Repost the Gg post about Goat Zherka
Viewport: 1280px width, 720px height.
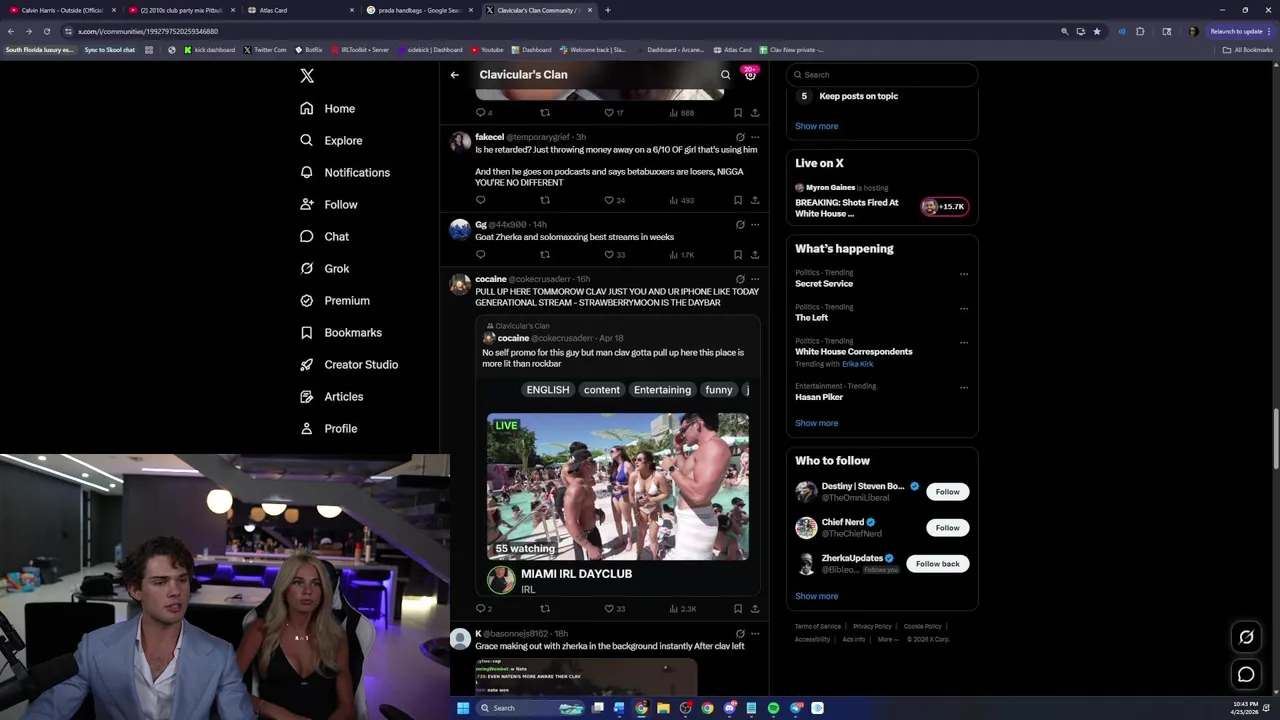[x=545, y=255]
